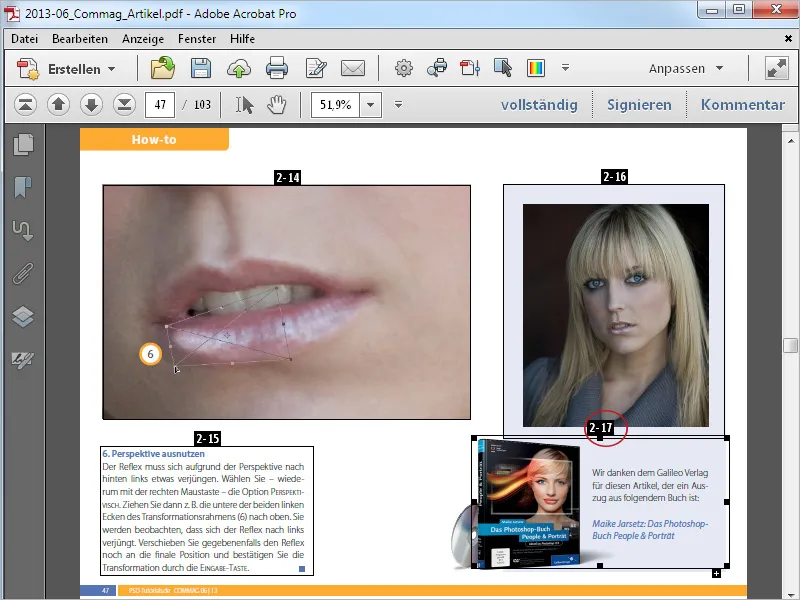Click the Photoshop-Buch book cover image
This screenshot has height=600, width=800.
coord(528,504)
